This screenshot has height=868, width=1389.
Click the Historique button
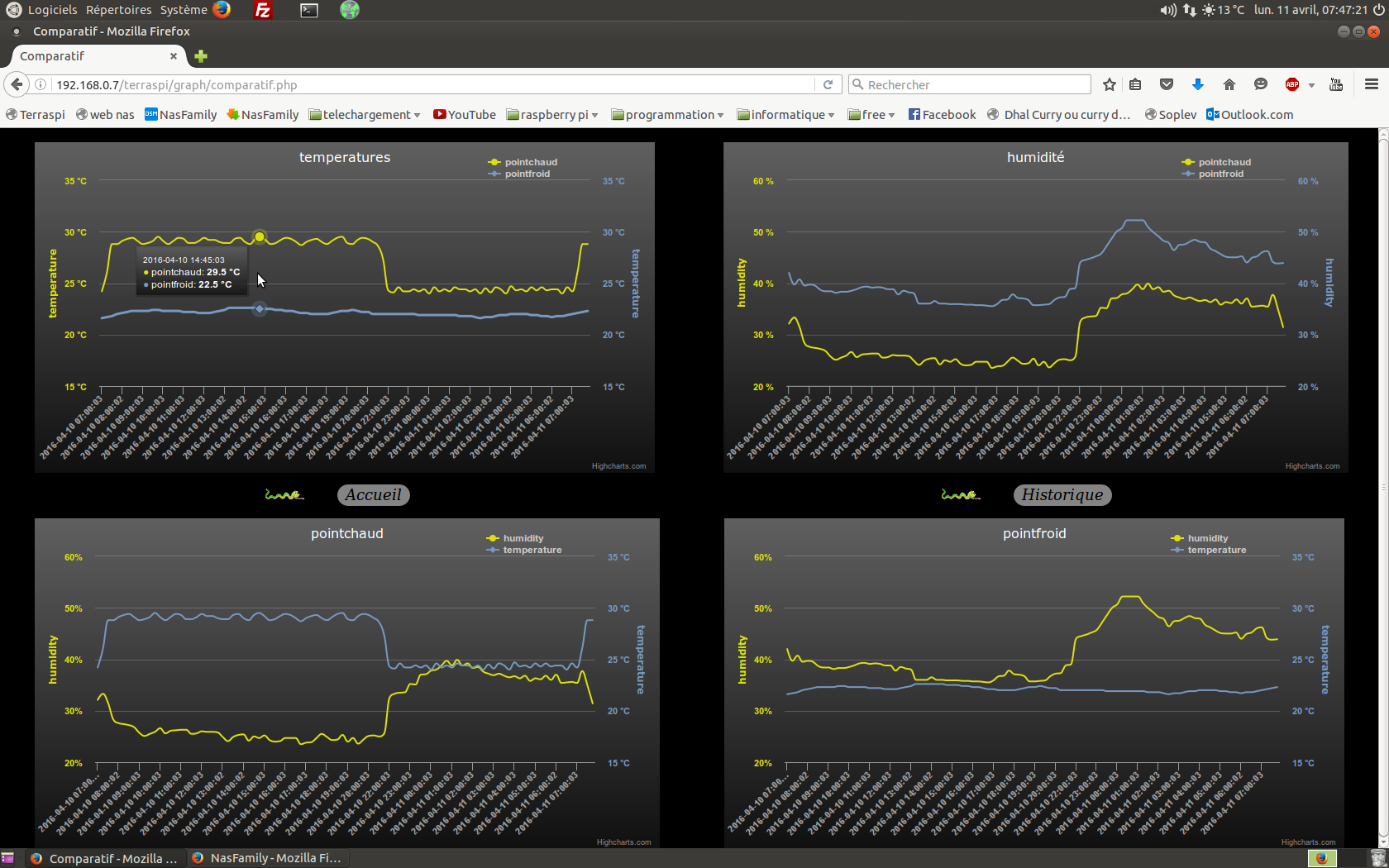(1062, 494)
